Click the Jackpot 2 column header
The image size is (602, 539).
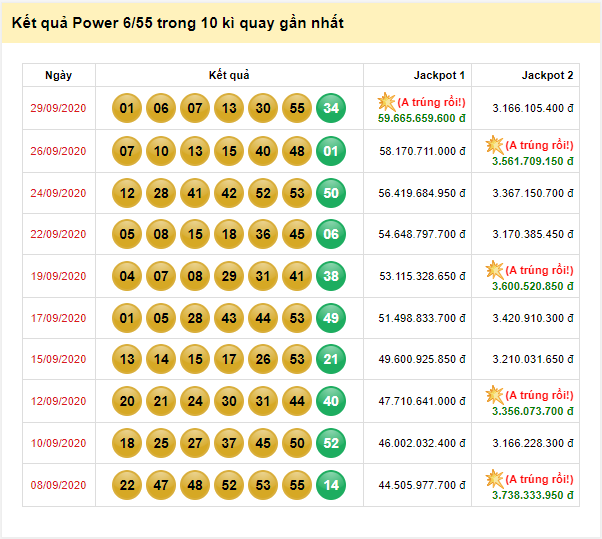coord(547,76)
